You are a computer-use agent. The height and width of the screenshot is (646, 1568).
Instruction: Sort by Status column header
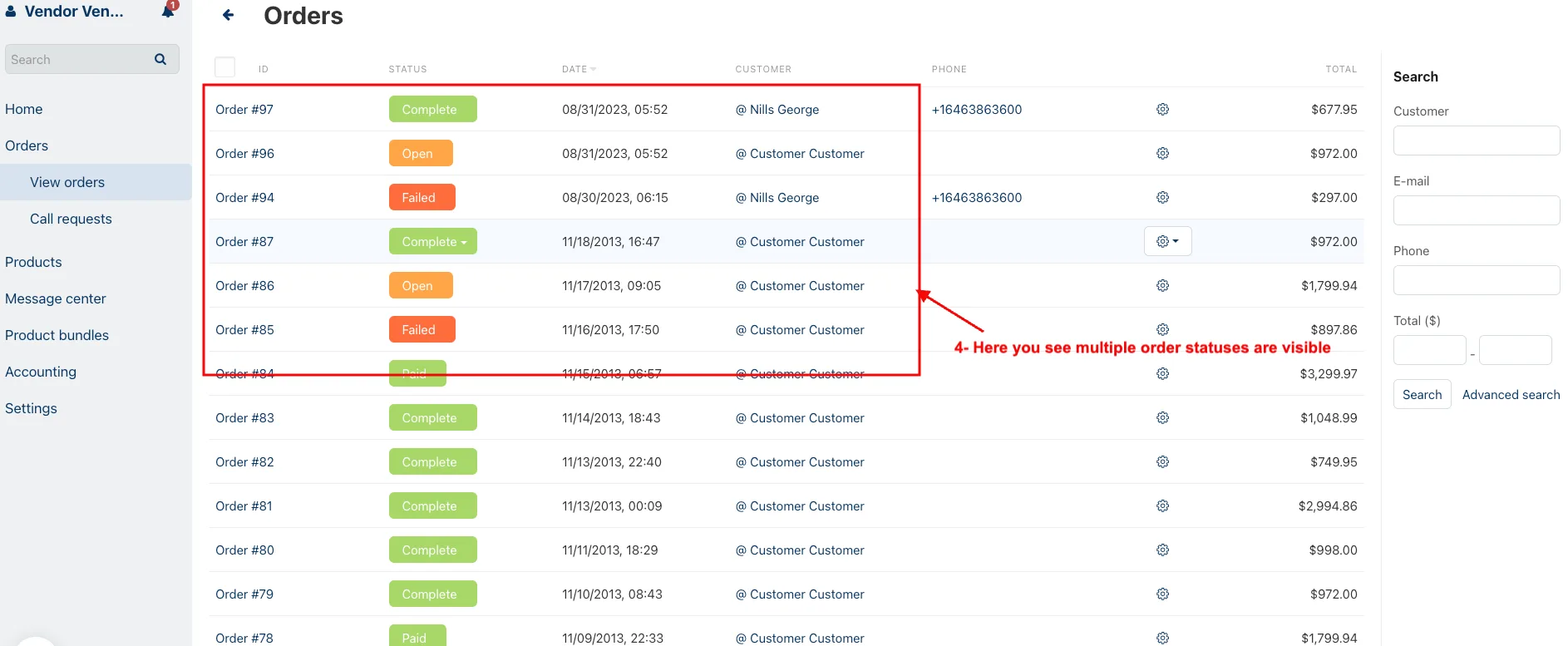(x=407, y=69)
